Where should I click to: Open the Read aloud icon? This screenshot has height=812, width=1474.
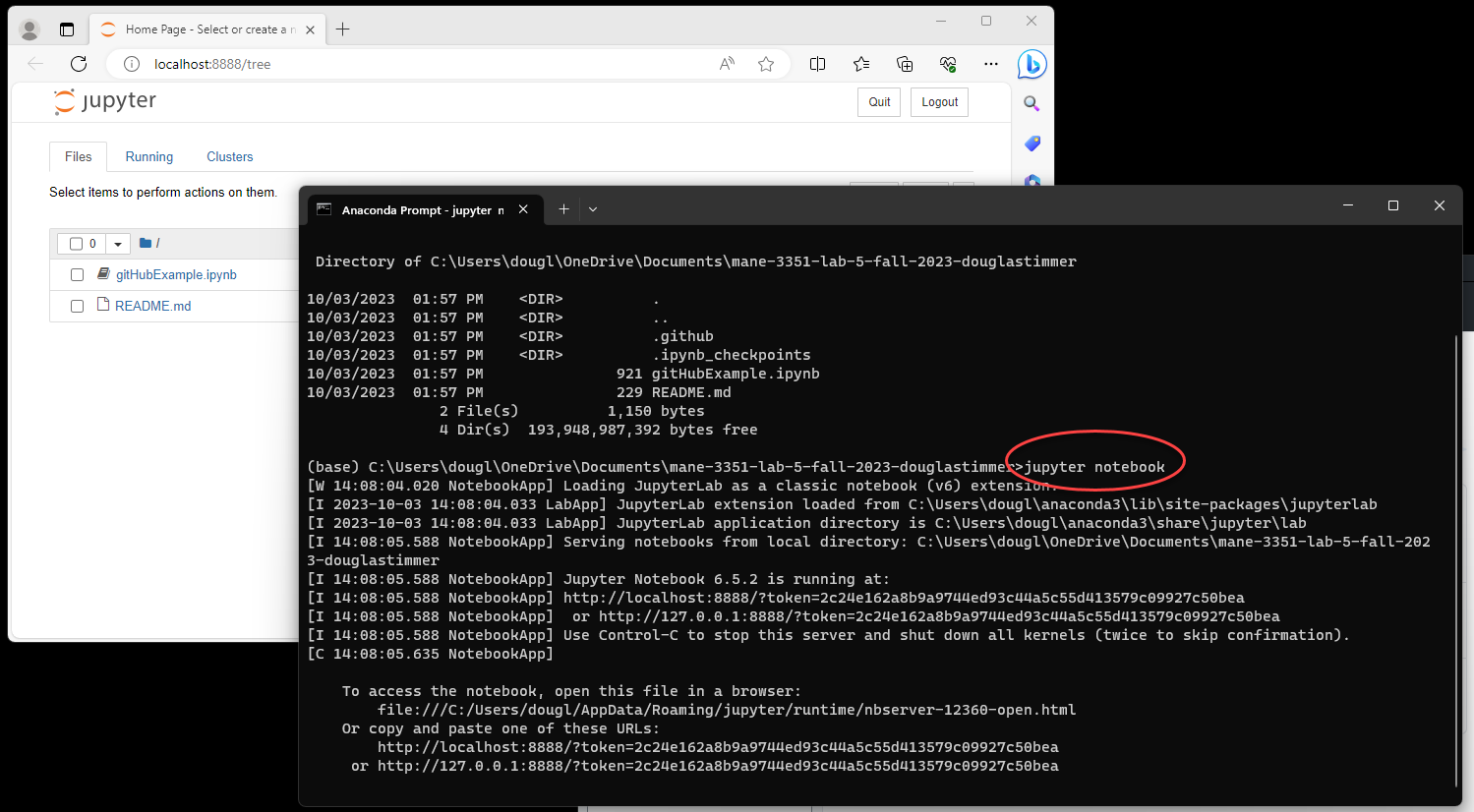(x=727, y=64)
